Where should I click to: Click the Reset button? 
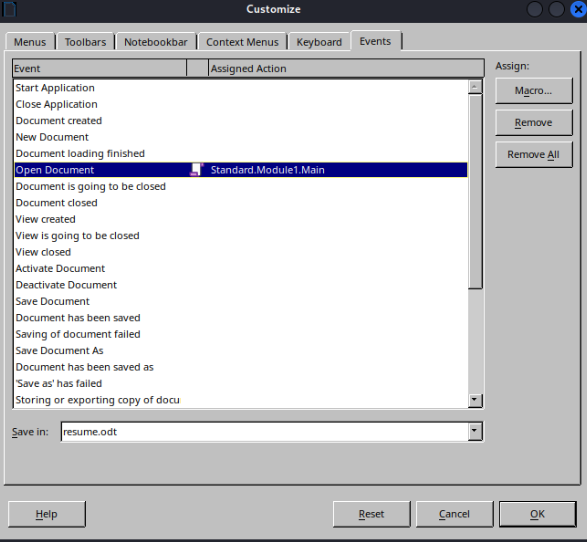[371, 514]
